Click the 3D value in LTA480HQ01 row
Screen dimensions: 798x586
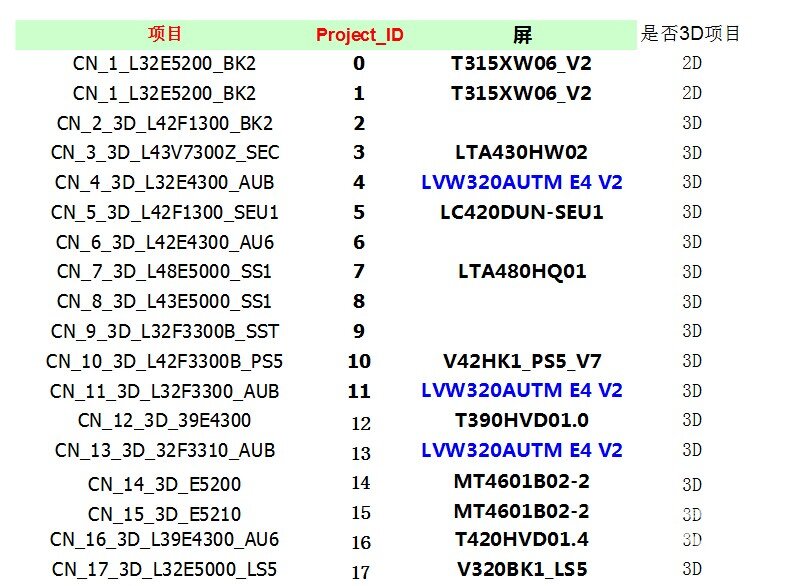(x=692, y=272)
